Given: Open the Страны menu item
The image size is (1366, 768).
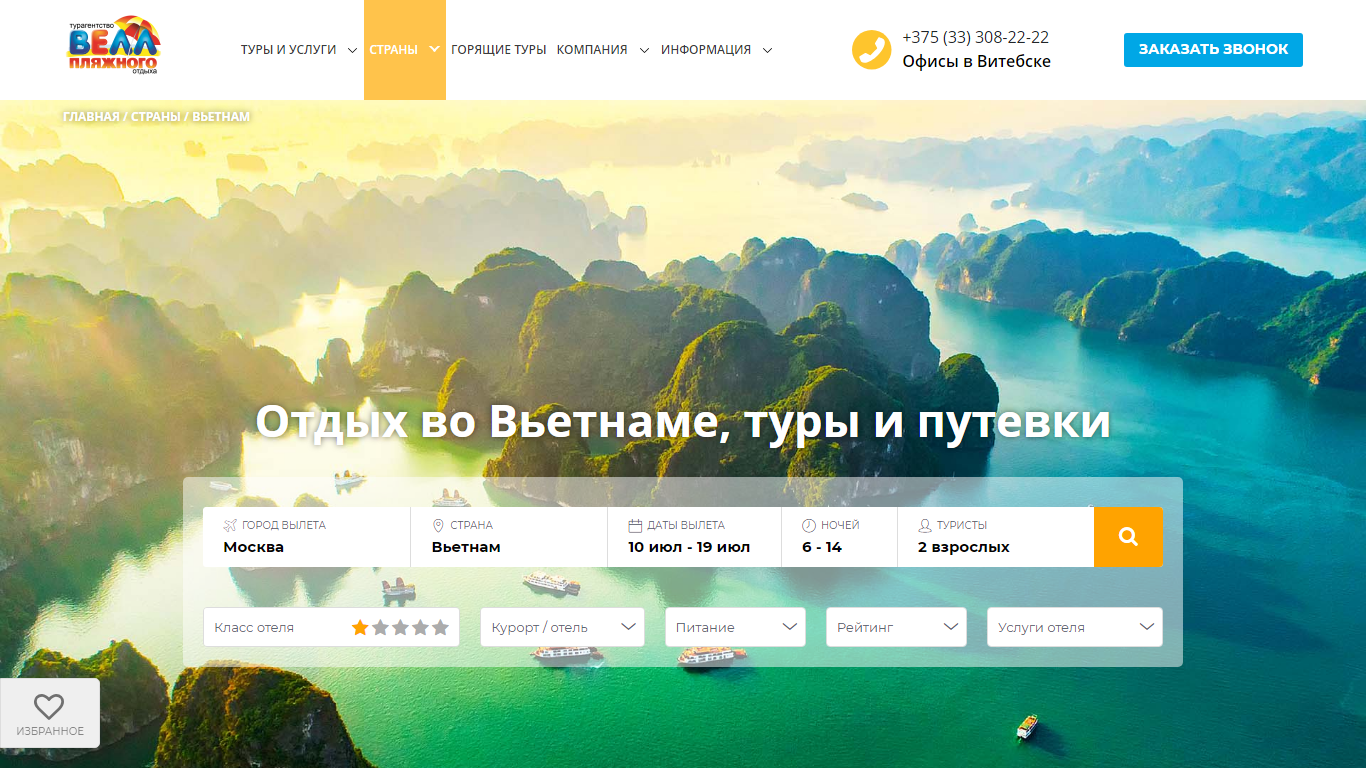Looking at the screenshot, I should click(393, 50).
